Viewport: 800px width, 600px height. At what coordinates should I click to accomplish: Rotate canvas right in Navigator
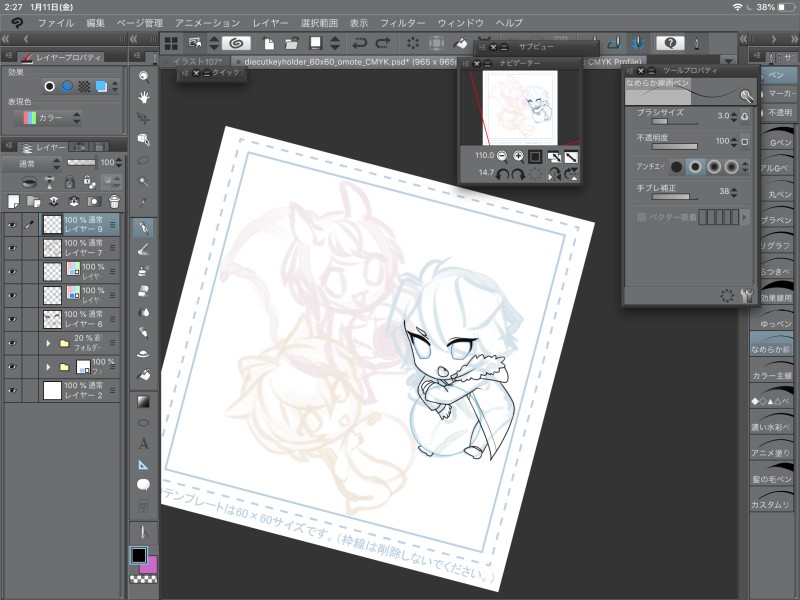[518, 174]
